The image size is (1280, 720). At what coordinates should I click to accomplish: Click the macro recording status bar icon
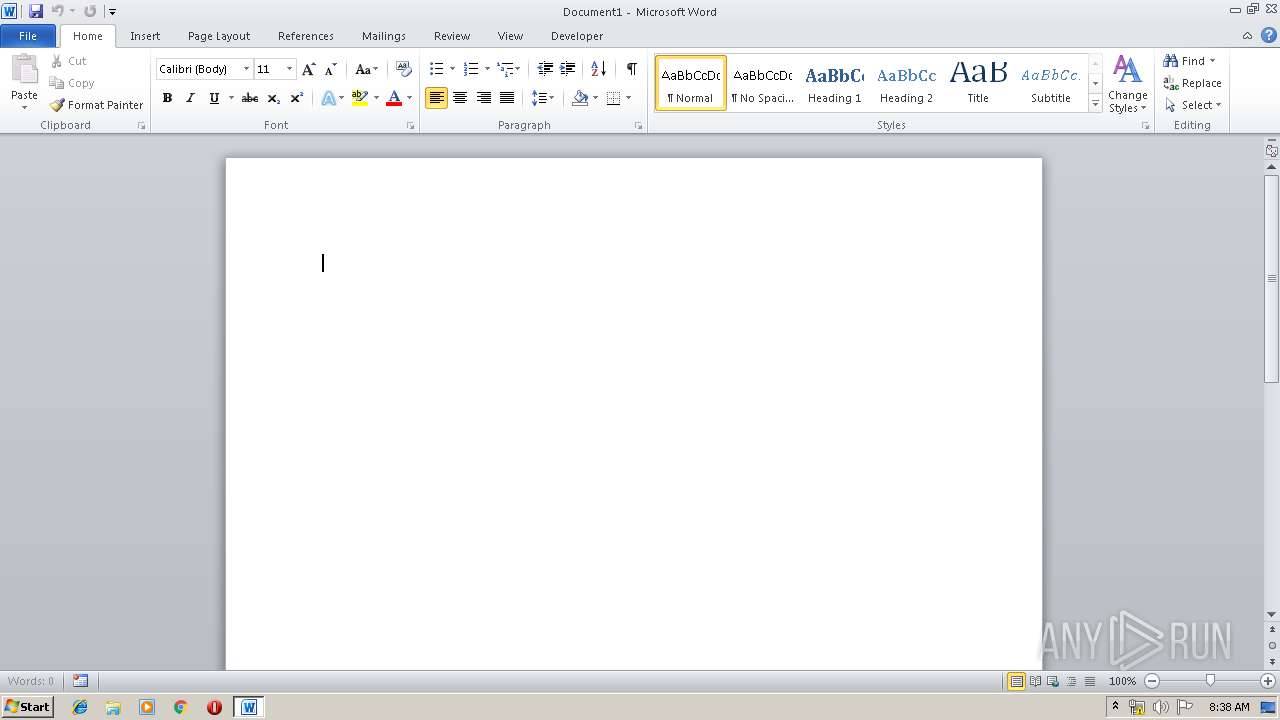coord(80,681)
